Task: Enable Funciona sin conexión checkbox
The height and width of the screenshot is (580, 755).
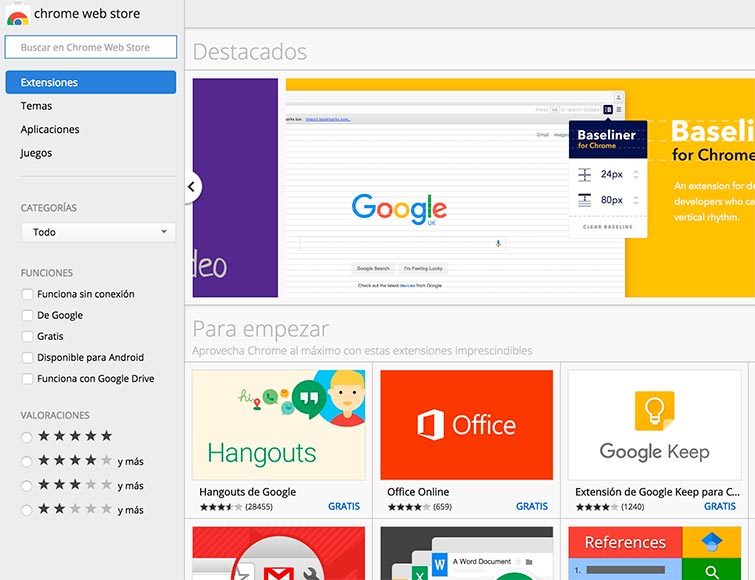Action: [x=27, y=294]
